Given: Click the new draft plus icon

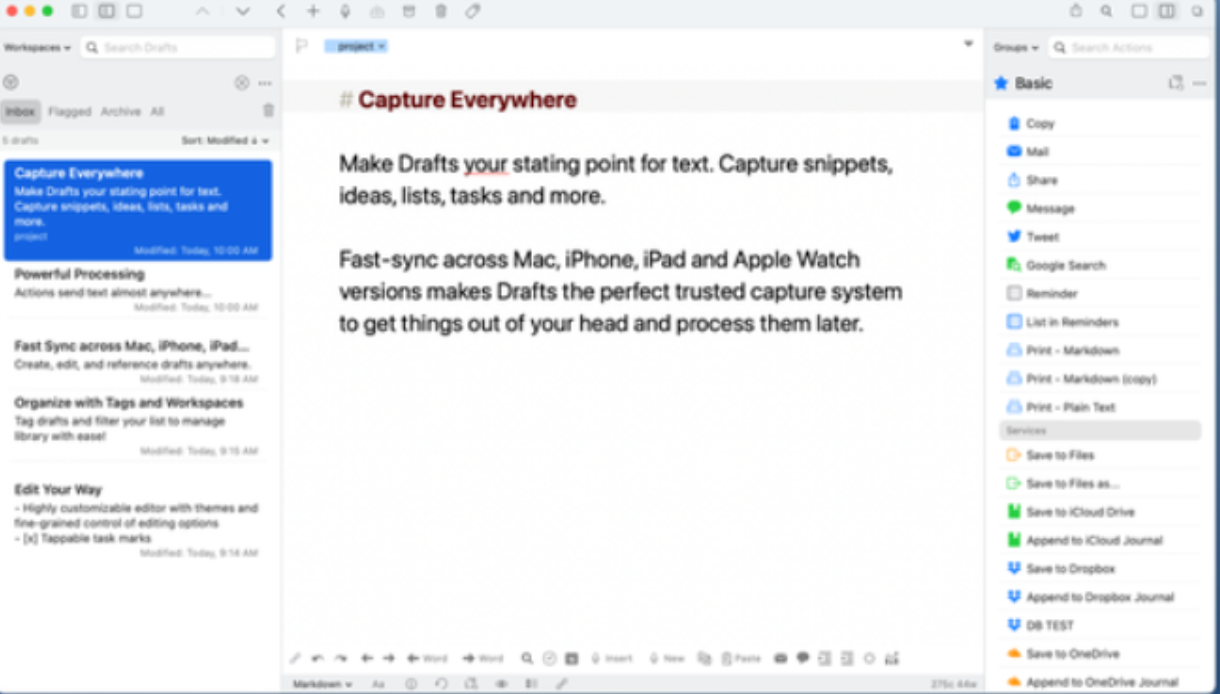Looking at the screenshot, I should point(313,11).
